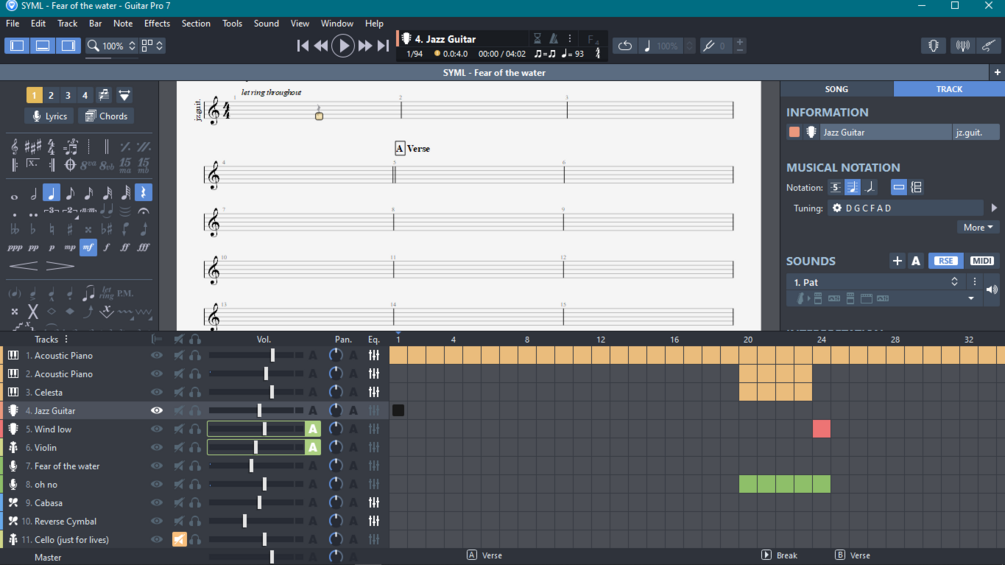Open the Section menu
Image resolution: width=1005 pixels, height=565 pixels.
pyautogui.click(x=195, y=23)
